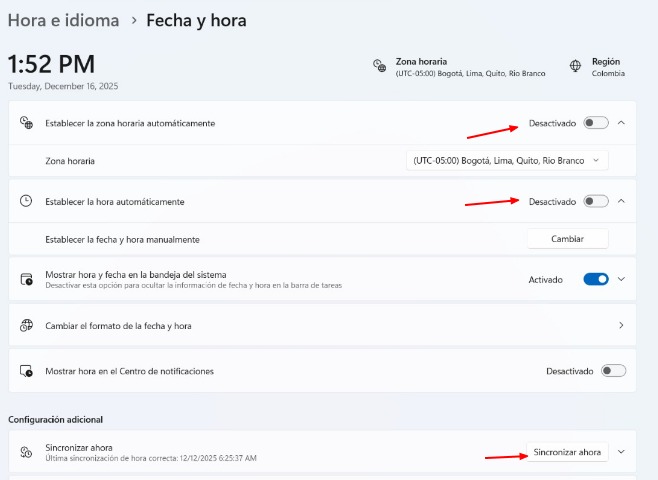Viewport: 658px width, 480px height.
Task: Enable Establecer la zona horaria automáticamente toggle
Action: click(x=596, y=123)
